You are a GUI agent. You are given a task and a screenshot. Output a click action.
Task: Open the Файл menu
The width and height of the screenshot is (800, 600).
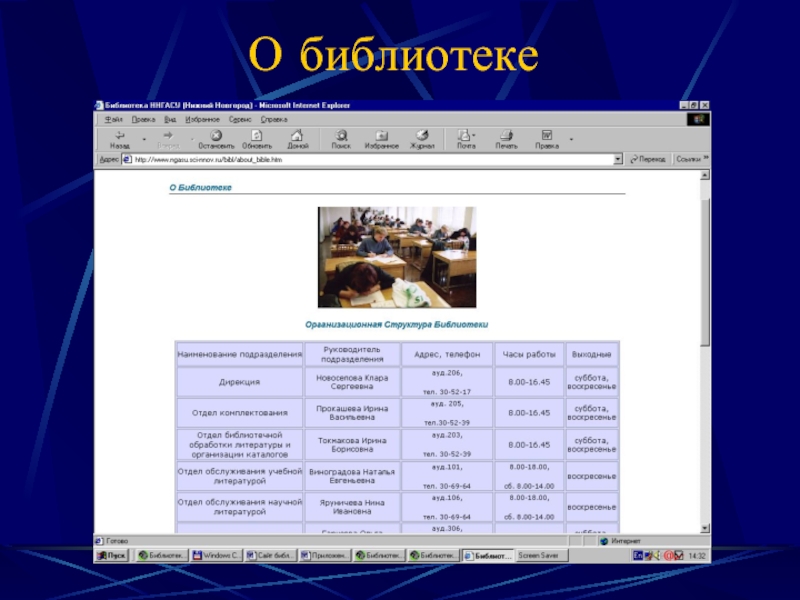(x=113, y=119)
